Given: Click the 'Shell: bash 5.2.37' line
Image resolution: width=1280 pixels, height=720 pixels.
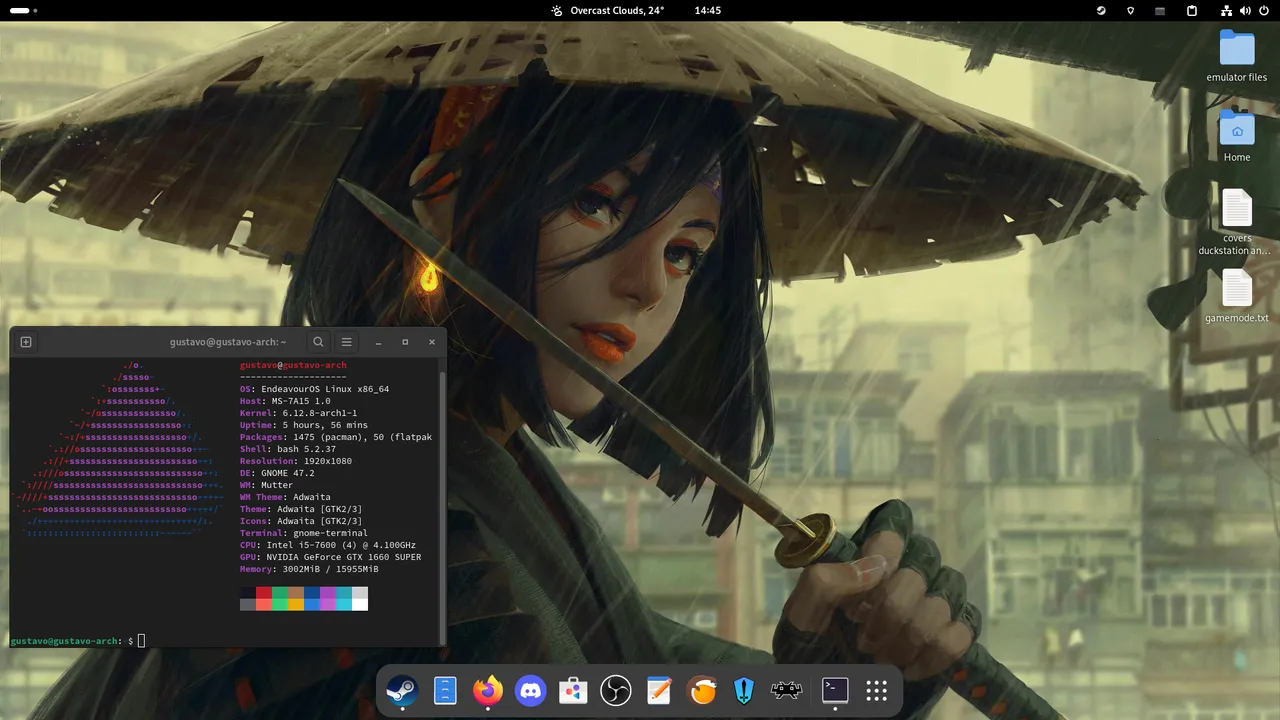Looking at the screenshot, I should [288, 449].
